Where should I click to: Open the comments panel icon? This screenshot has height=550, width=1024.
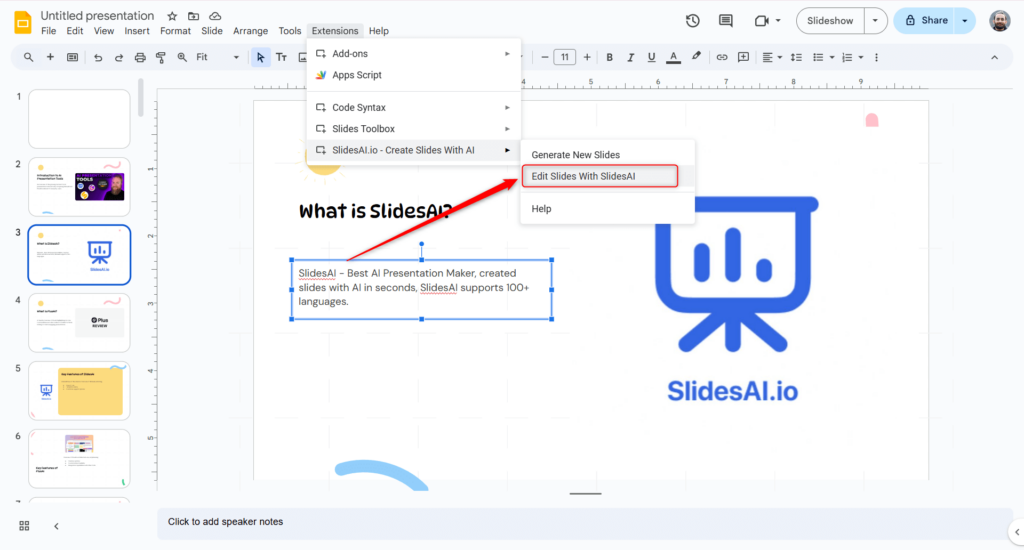(x=725, y=20)
